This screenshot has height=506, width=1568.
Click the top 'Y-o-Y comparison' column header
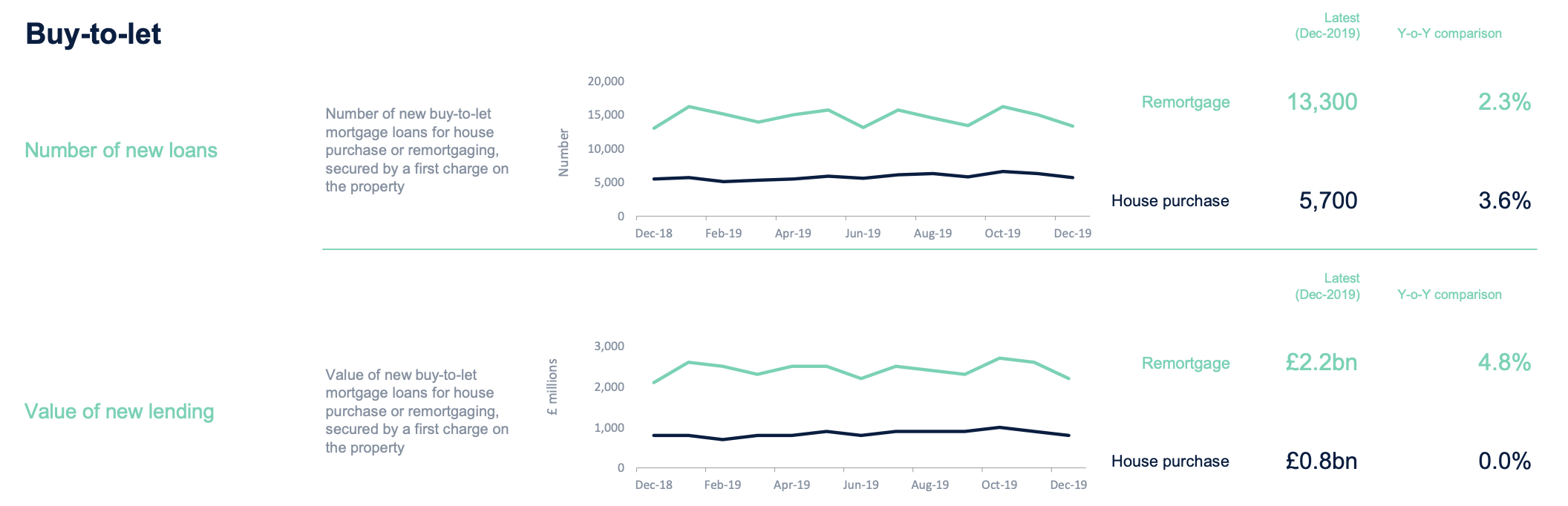point(1449,33)
